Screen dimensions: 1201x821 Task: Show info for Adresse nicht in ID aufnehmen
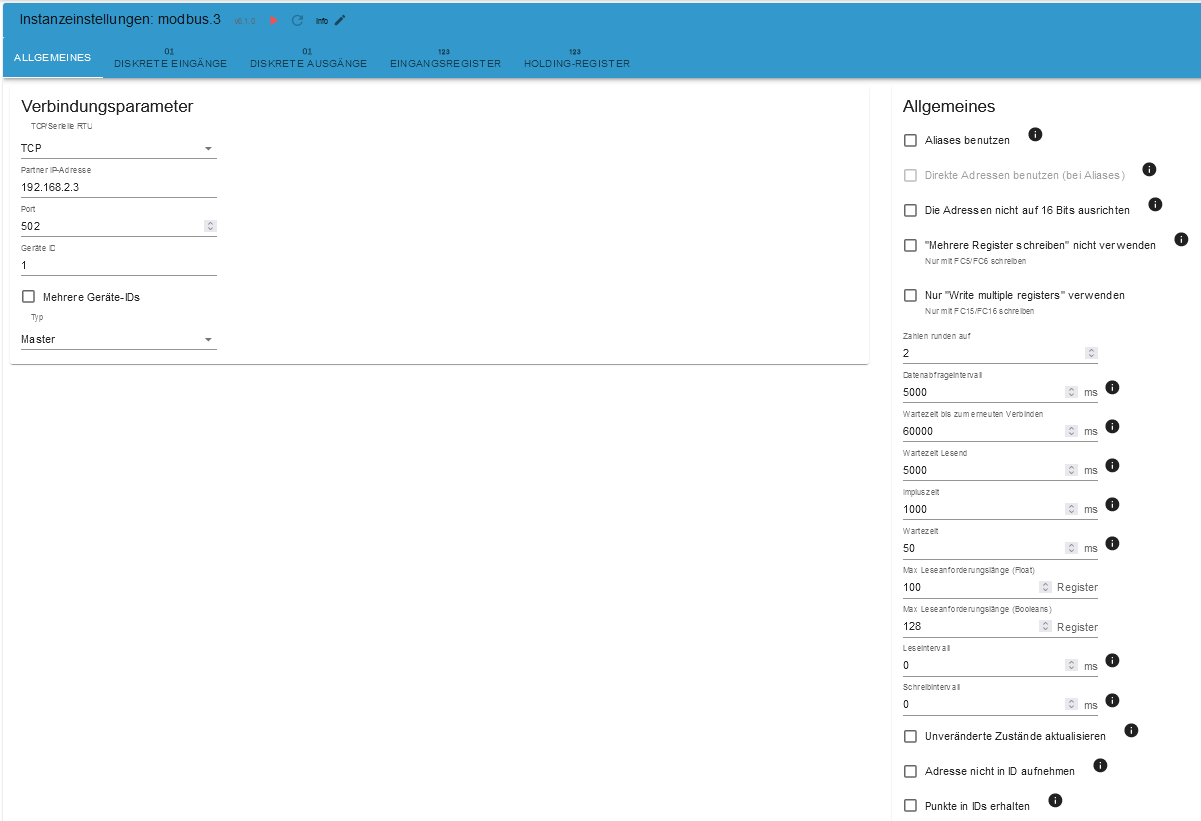(x=1100, y=765)
